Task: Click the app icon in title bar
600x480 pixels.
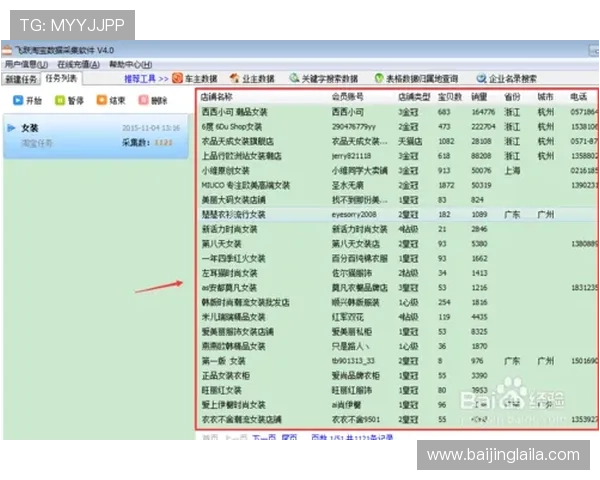Action: (x=7, y=50)
